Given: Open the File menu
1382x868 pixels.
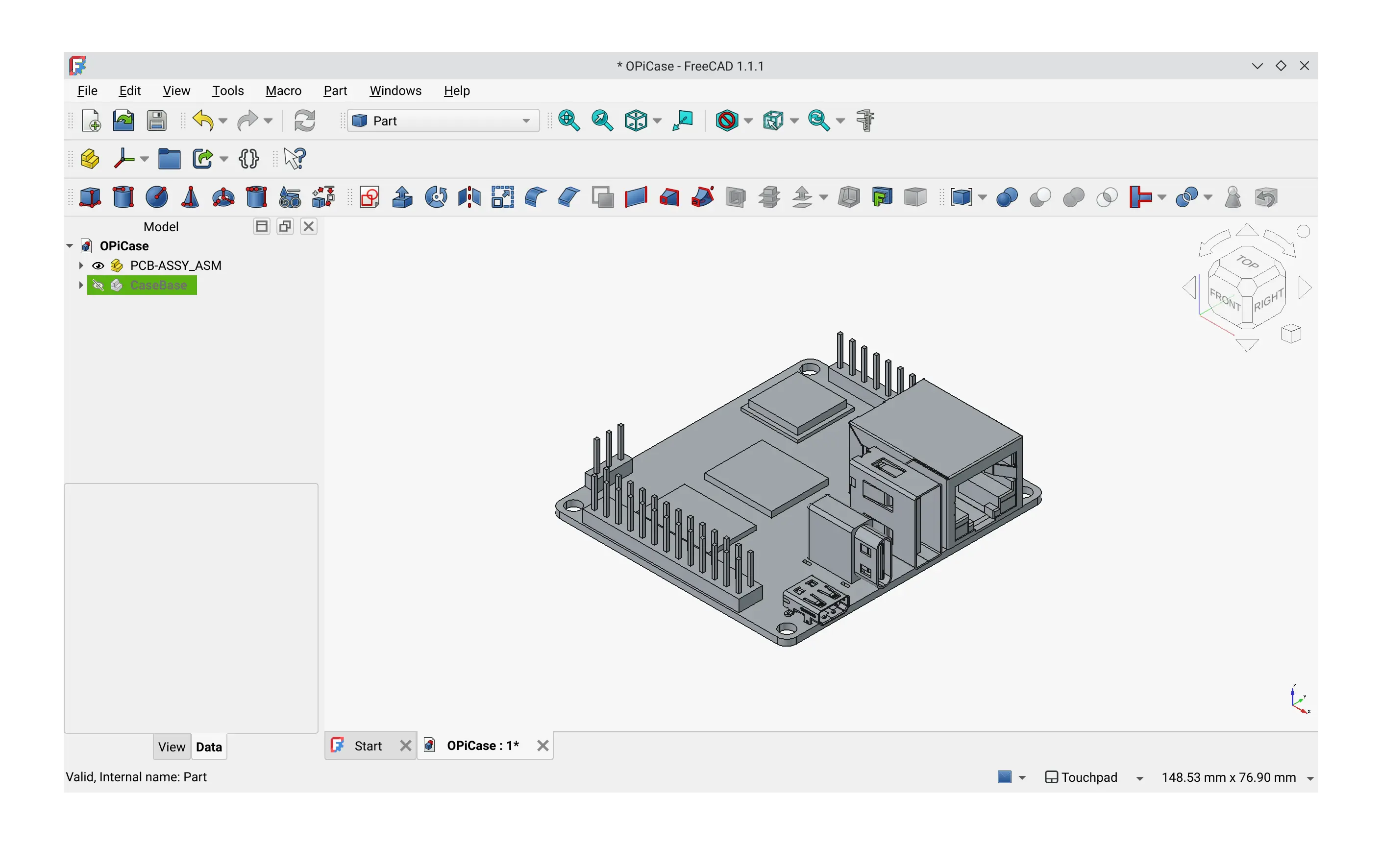Looking at the screenshot, I should click(x=87, y=91).
